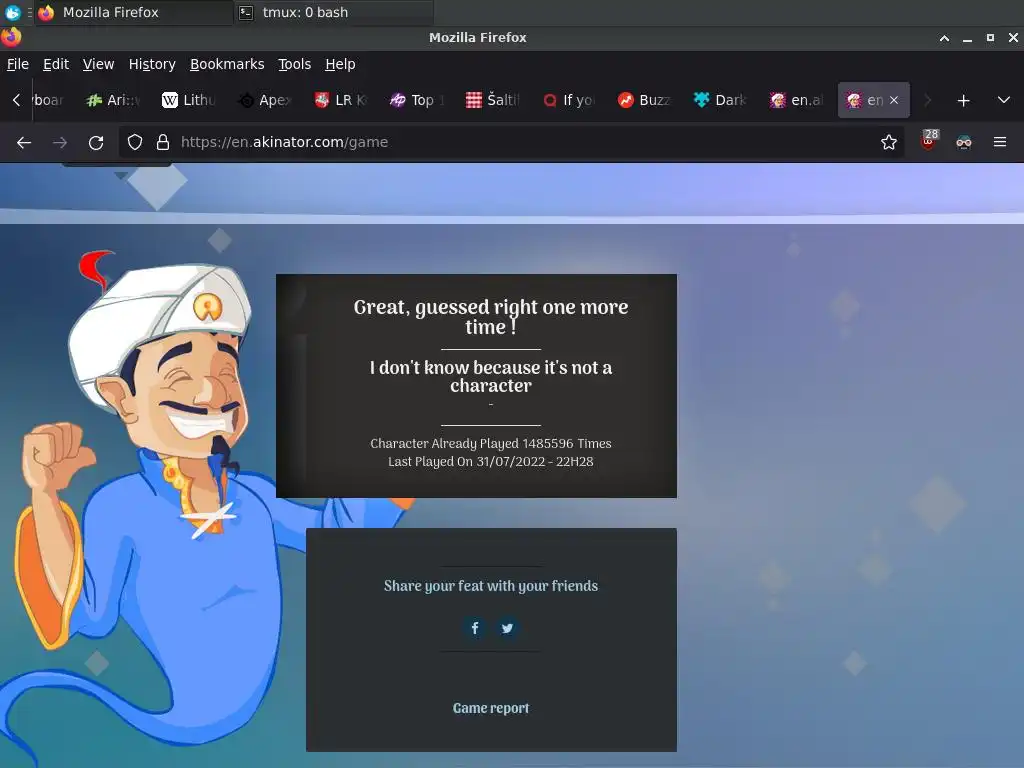The width and height of the screenshot is (1024, 768).
Task: Select the tmux bash taskbar window entry
Action: click(x=333, y=12)
